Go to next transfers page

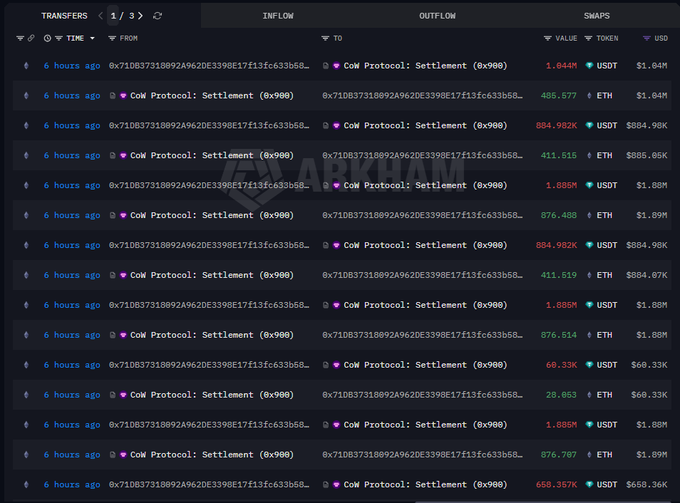click(x=141, y=16)
